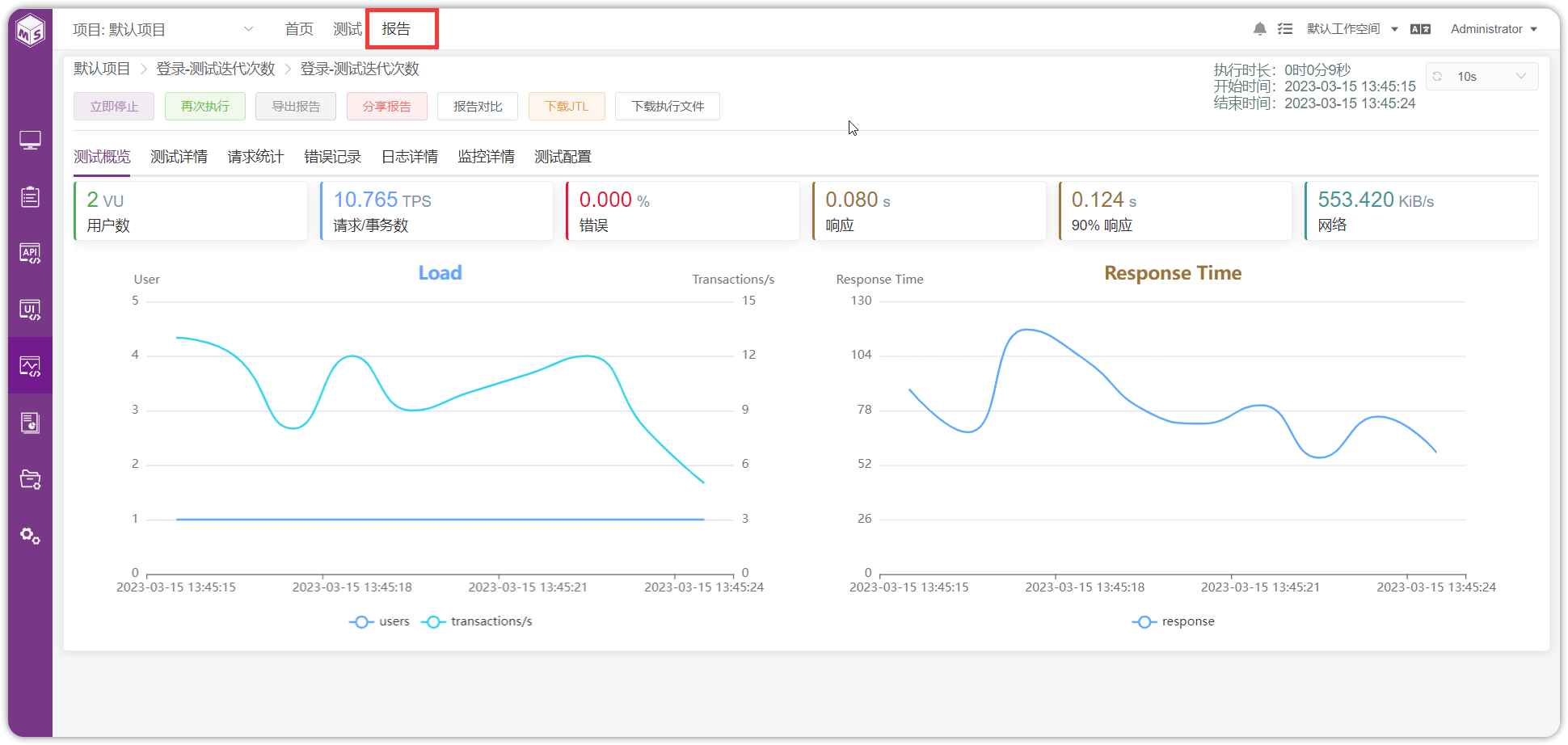The image size is (1568, 745).
Task: Click the 下载JTL button
Action: 567,107
